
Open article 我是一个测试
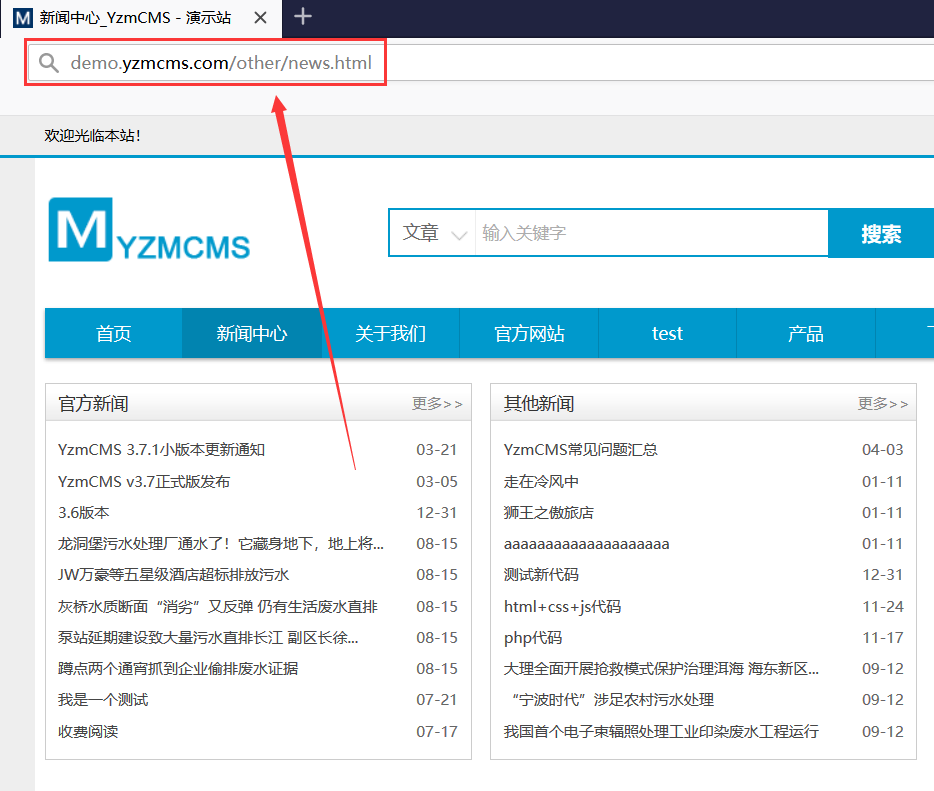(103, 700)
